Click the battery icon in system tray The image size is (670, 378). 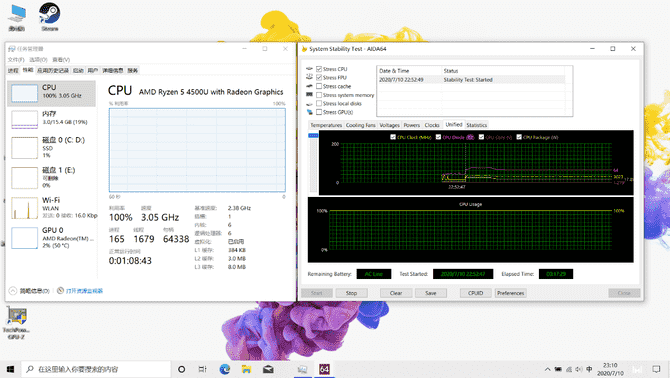coord(558,369)
